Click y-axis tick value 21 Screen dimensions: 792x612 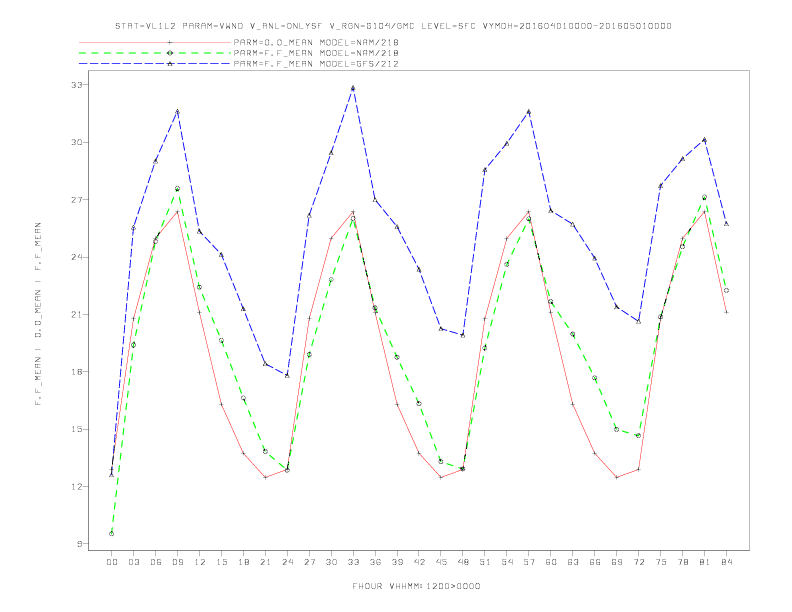pos(77,315)
